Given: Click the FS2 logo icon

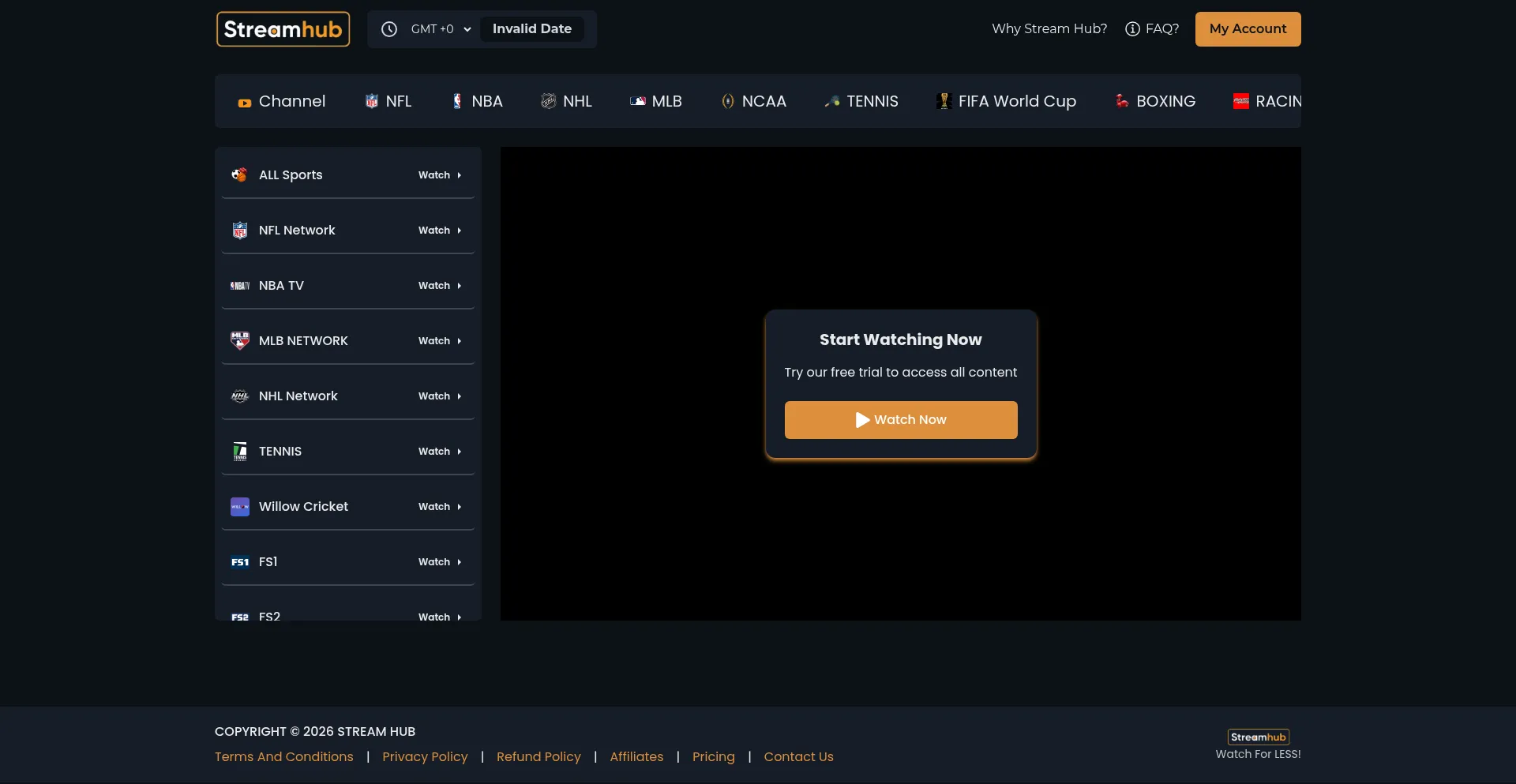Looking at the screenshot, I should 240,617.
